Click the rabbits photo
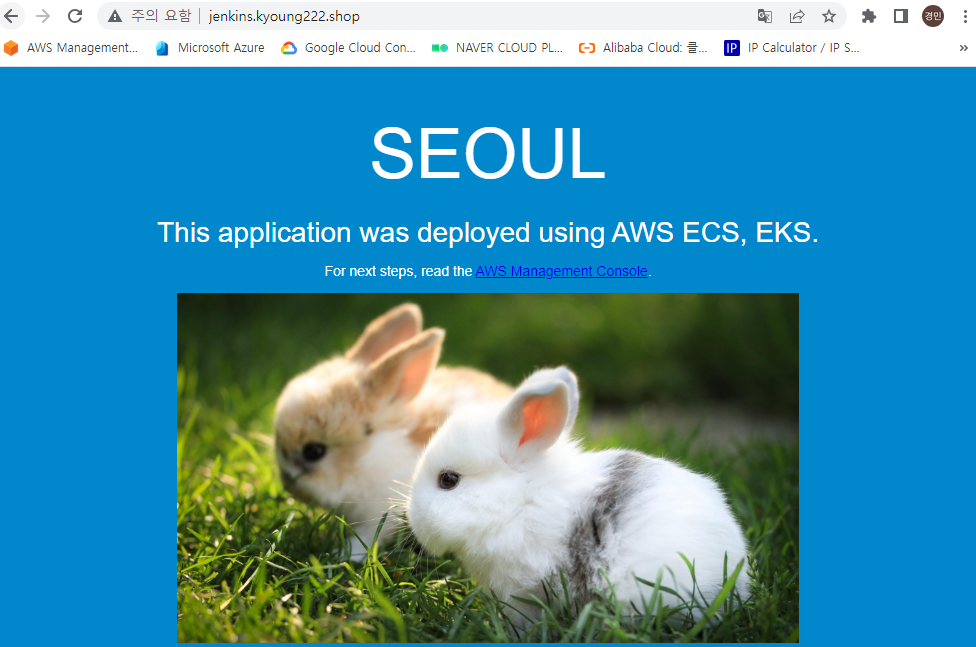 (x=487, y=468)
